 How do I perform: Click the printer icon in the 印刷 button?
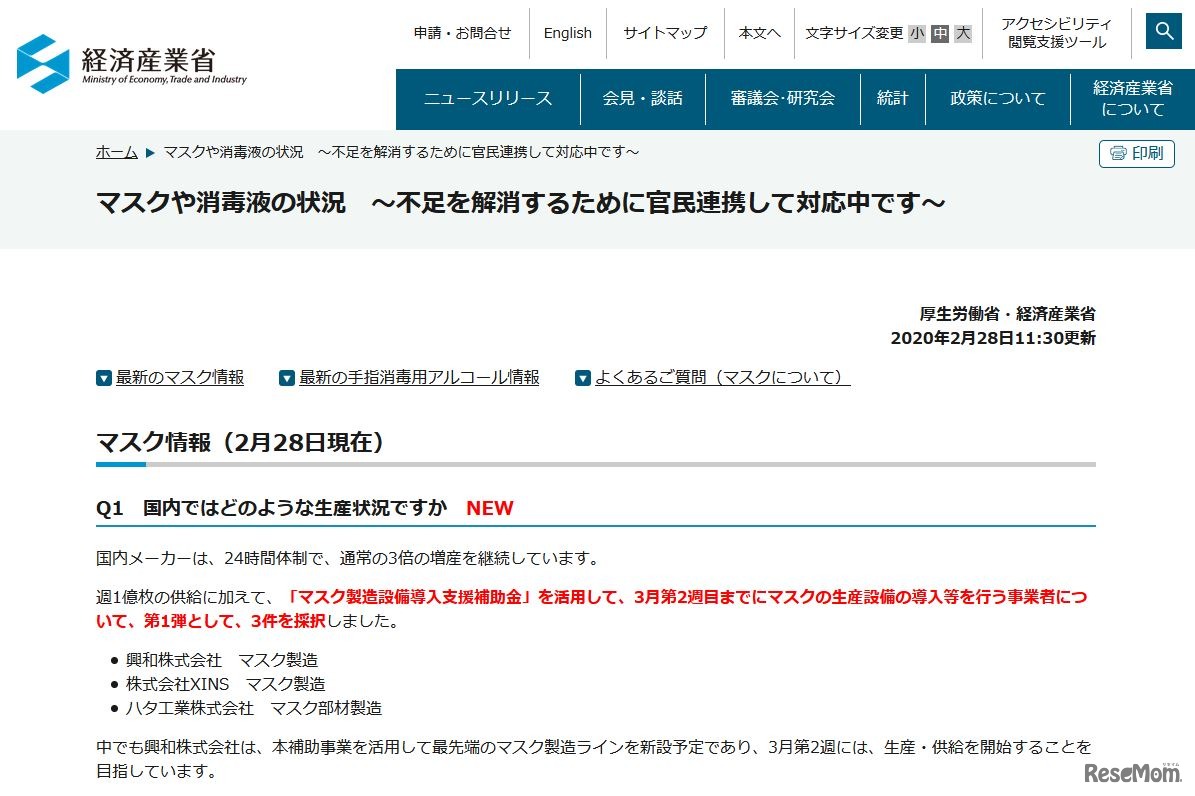point(1118,153)
